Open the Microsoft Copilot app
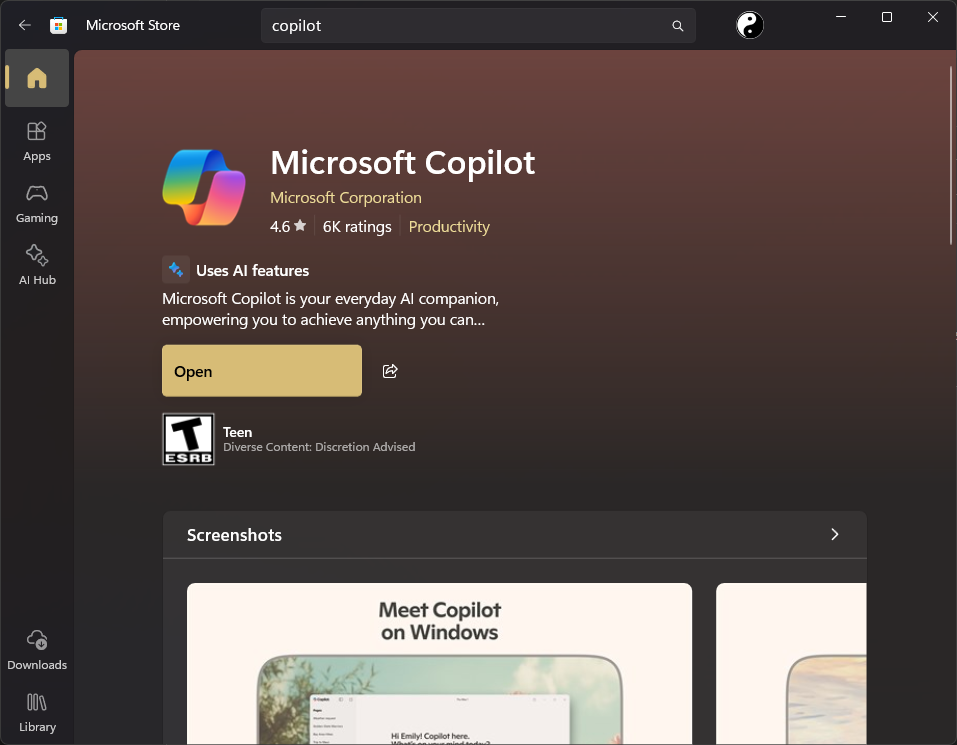 point(262,371)
